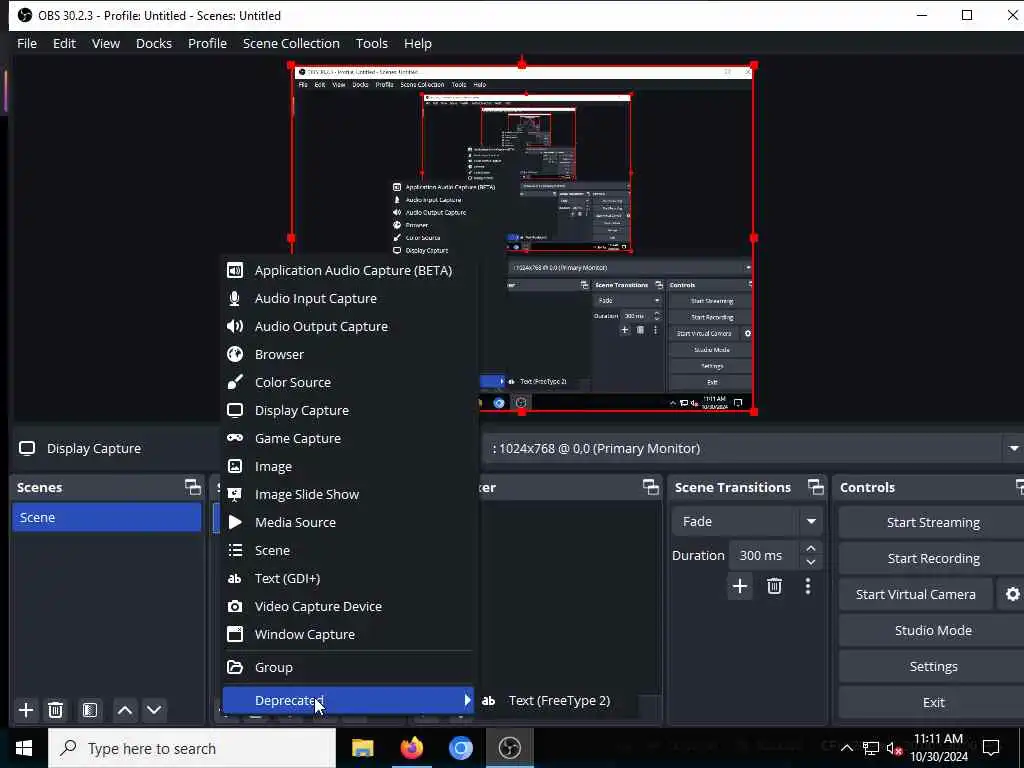This screenshot has width=1024, height=768.
Task: Click the Display Capture monitor icon in menu
Action: 234,410
